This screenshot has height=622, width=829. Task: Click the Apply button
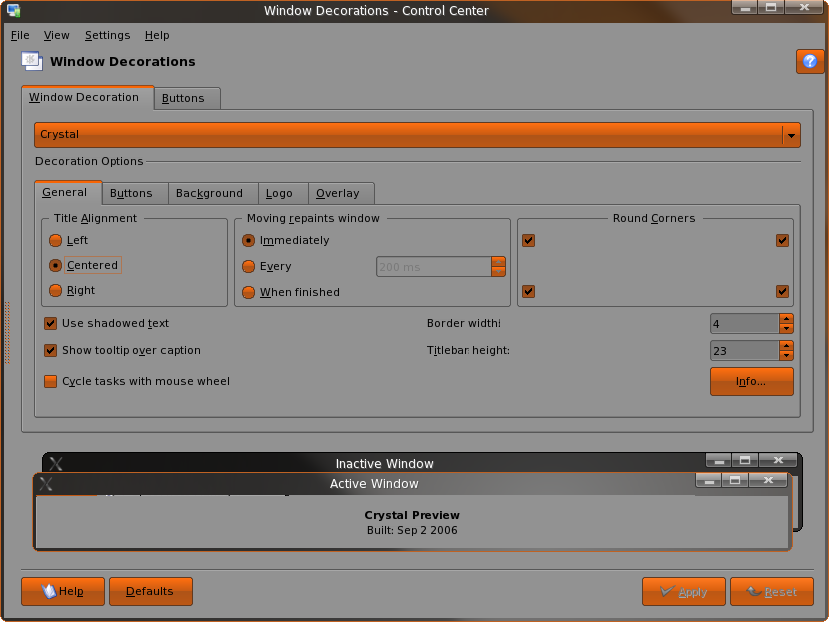684,591
